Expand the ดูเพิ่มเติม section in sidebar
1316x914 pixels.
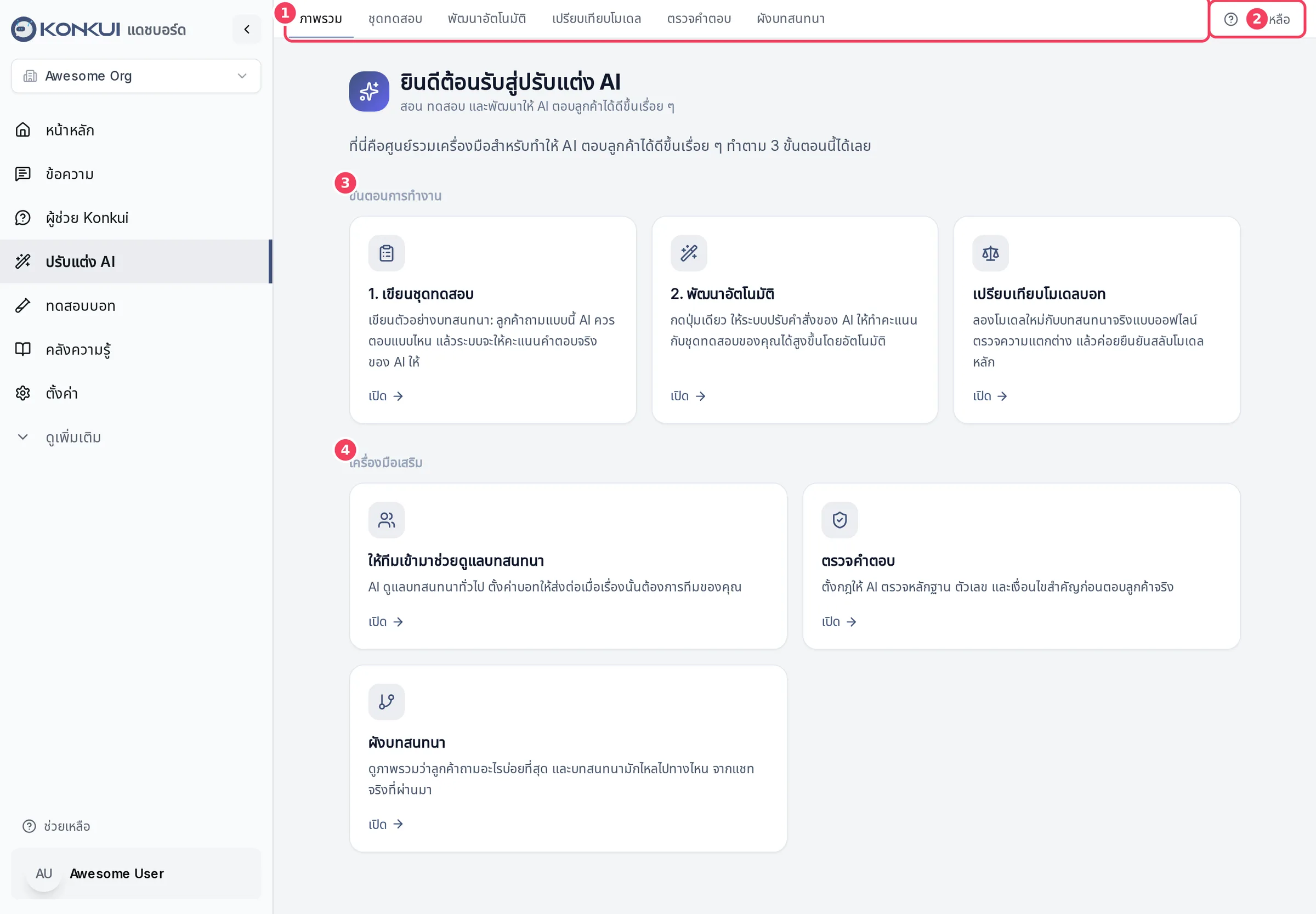[137, 438]
